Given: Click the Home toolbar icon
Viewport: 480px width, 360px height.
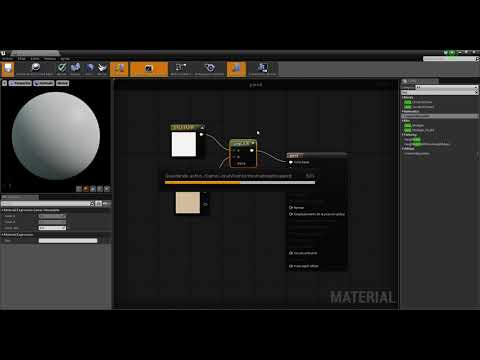Looking at the screenshot, I should pyautogui.click(x=89, y=69).
